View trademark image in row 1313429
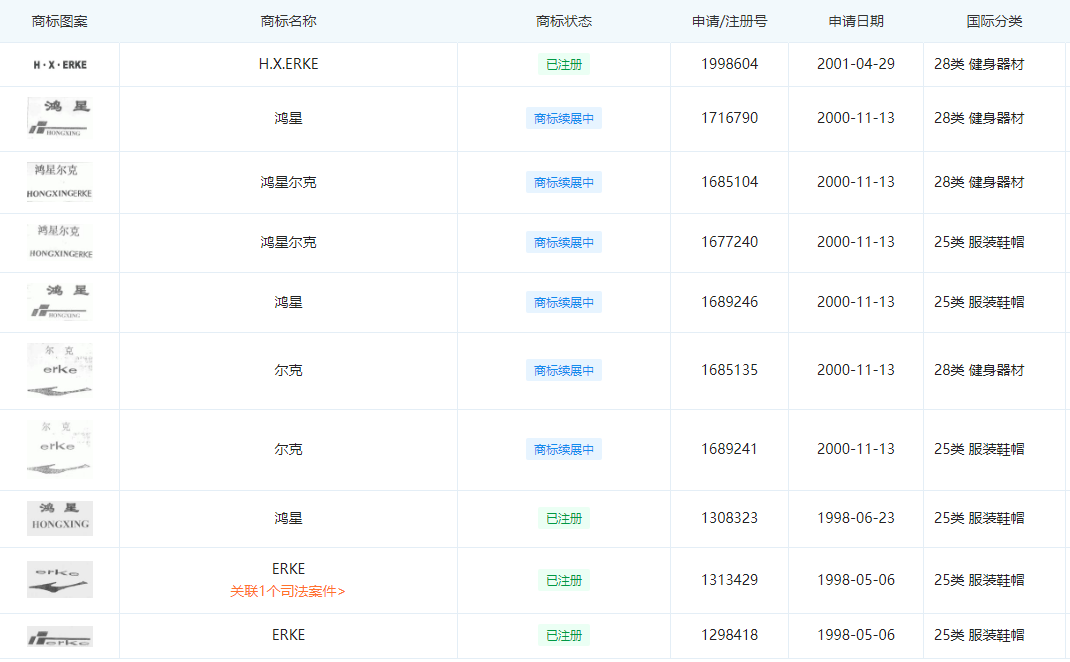This screenshot has width=1070, height=662. click(60, 579)
